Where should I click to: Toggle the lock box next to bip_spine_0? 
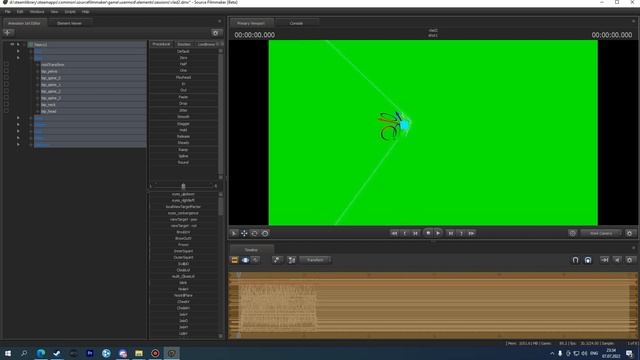[x=6, y=78]
